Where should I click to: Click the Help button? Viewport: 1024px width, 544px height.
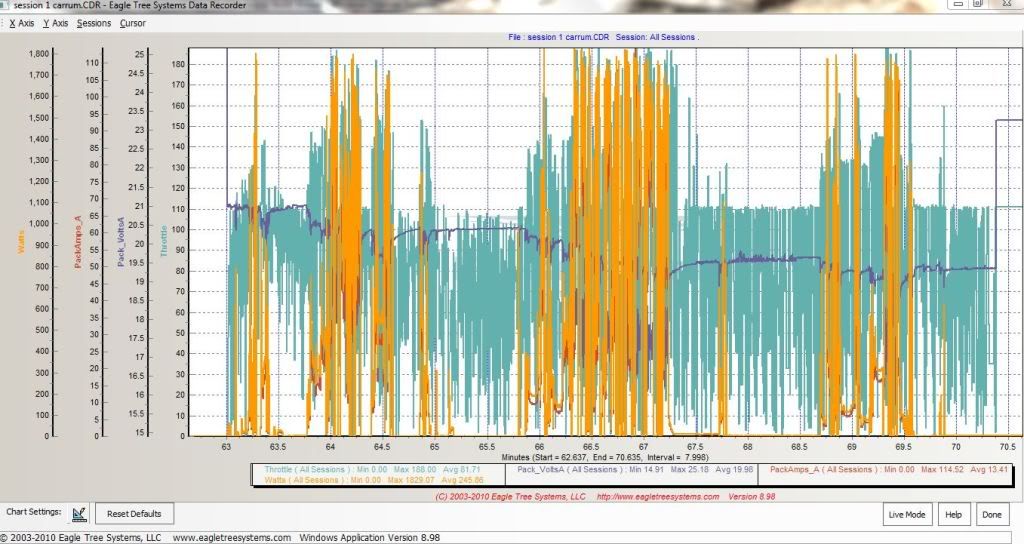[953, 514]
